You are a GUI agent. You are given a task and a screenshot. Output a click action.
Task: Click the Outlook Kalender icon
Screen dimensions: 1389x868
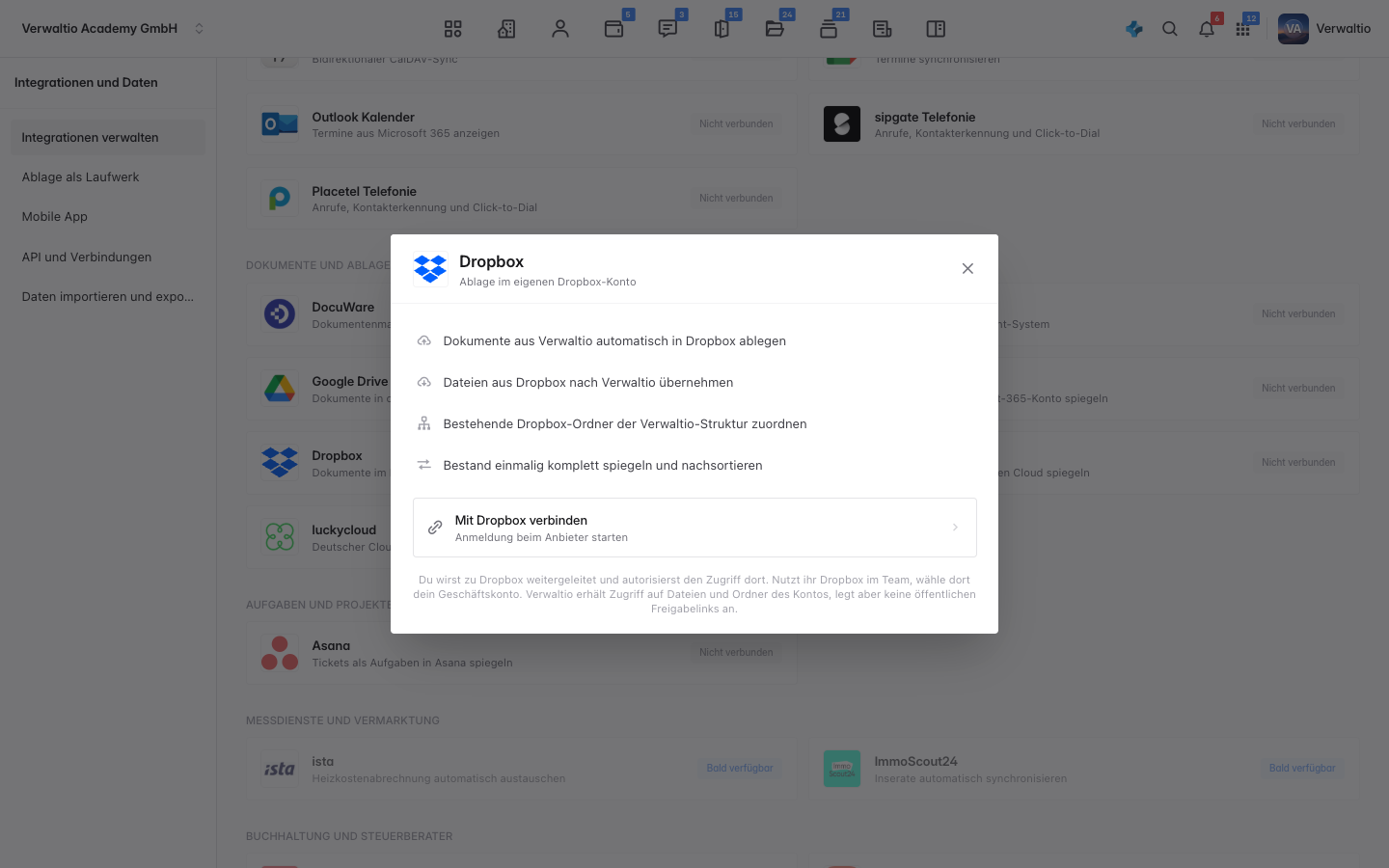(x=280, y=124)
